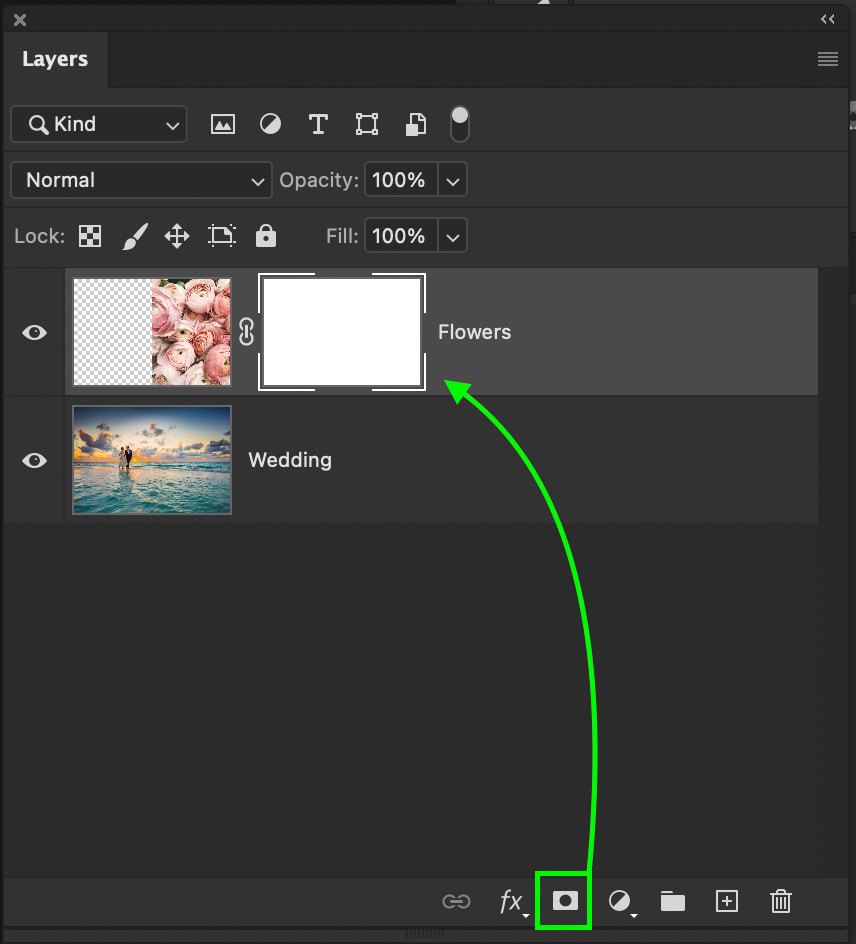Screen dimensions: 856x944
Task: Filter for smart objects icon
Action: coord(416,125)
